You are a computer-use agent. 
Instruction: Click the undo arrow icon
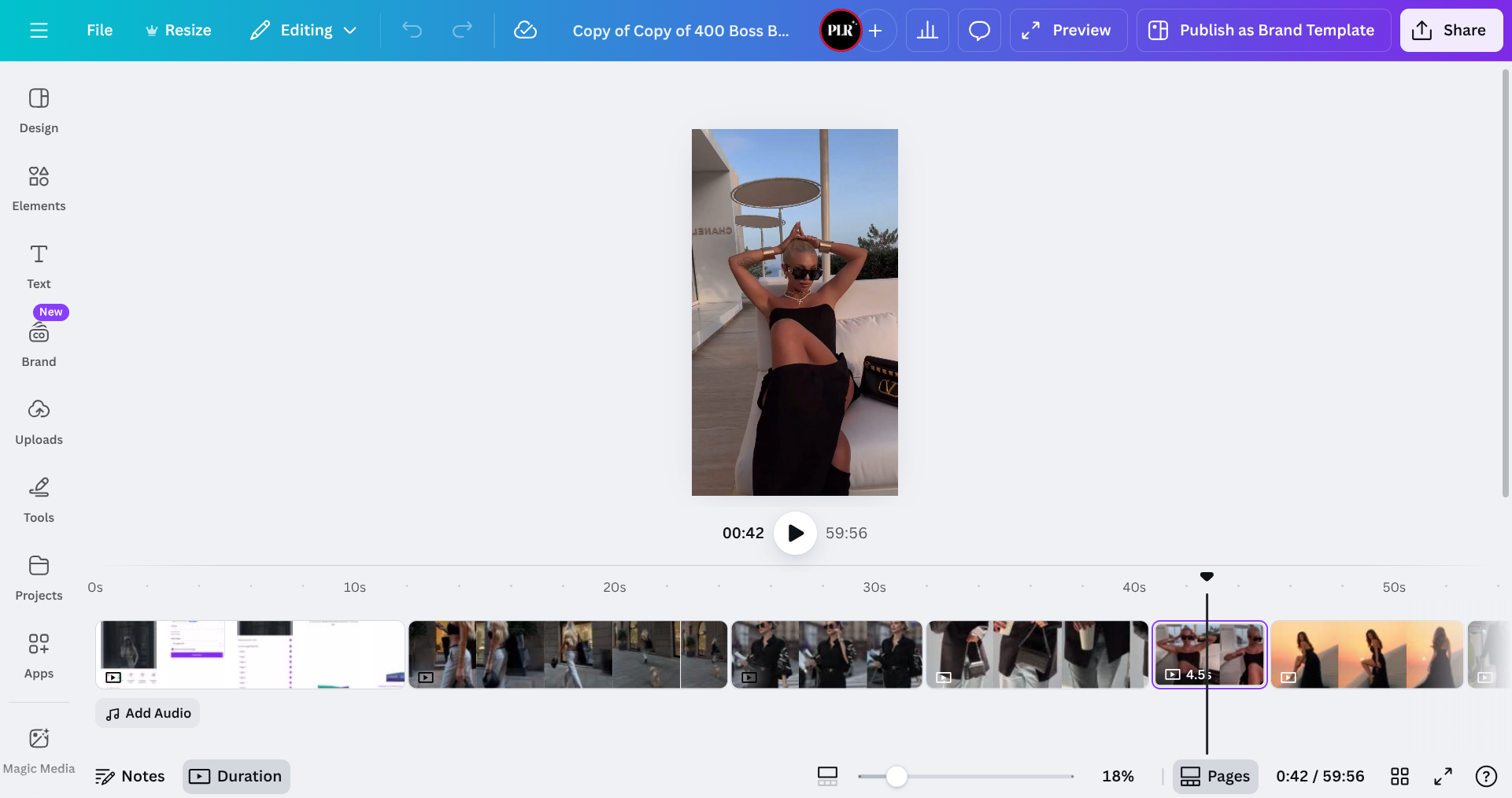tap(412, 30)
